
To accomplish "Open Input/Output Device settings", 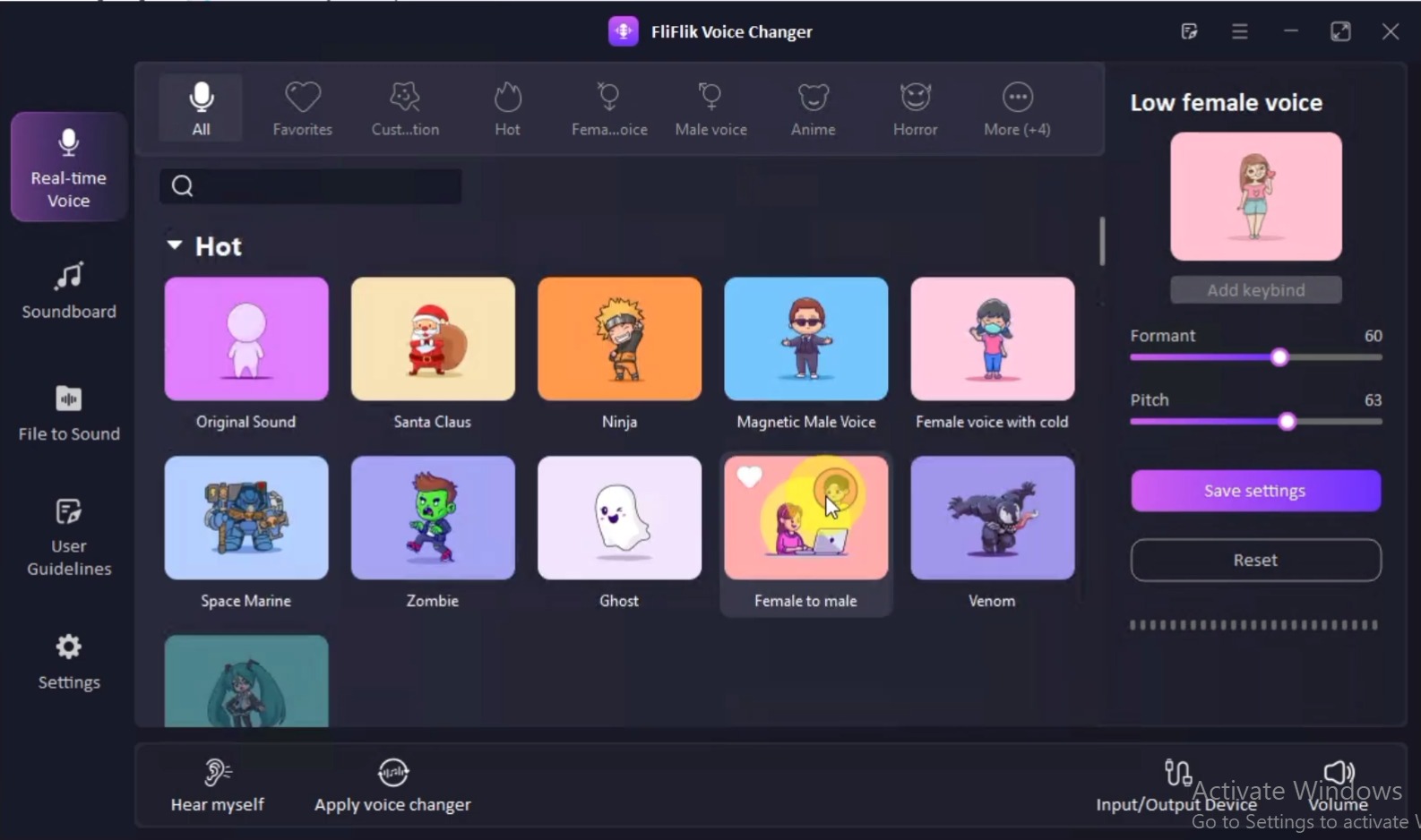I will (1176, 785).
